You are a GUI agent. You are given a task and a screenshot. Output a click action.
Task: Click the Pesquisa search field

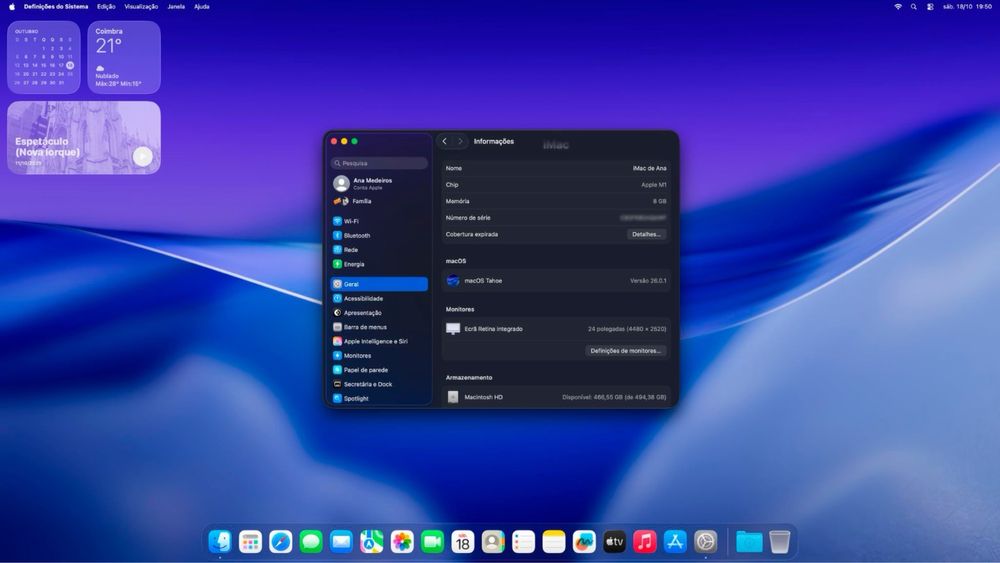[x=379, y=163]
